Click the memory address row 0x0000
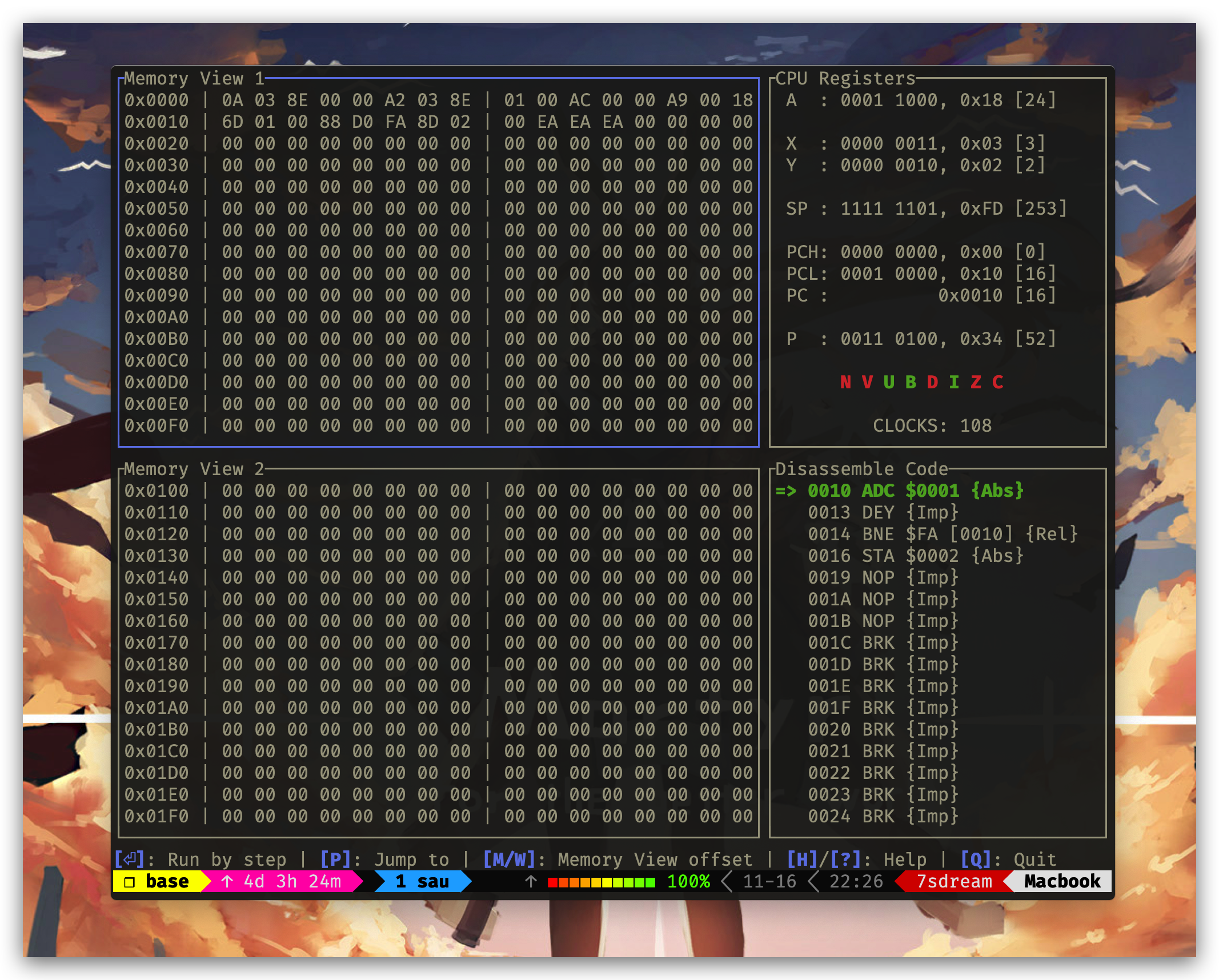The width and height of the screenshot is (1219, 980). [439, 100]
